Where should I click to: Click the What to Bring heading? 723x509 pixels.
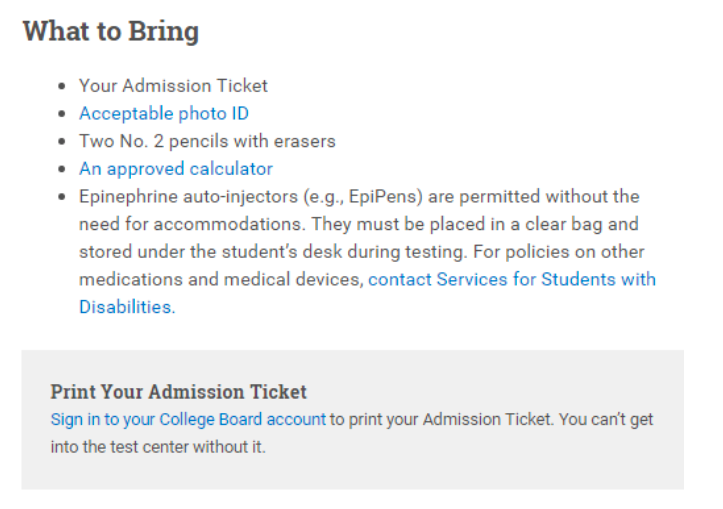point(111,31)
